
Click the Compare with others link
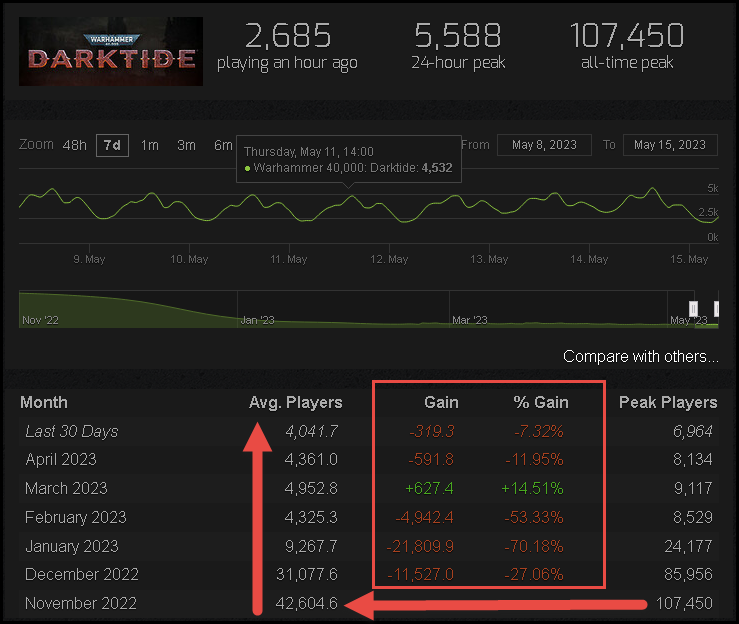tap(640, 356)
